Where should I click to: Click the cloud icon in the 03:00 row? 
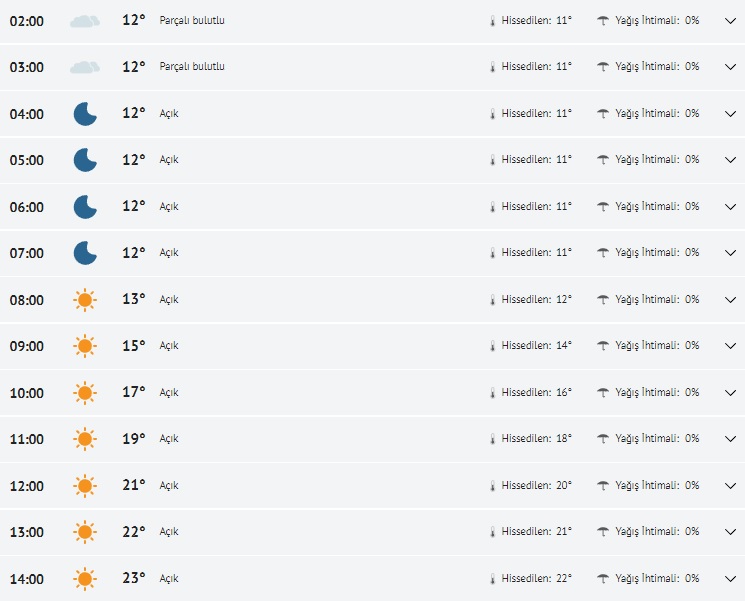(x=85, y=67)
